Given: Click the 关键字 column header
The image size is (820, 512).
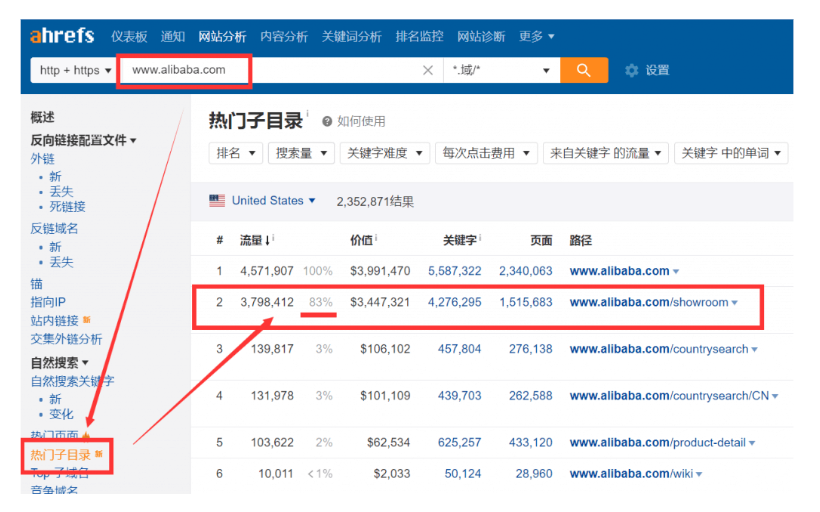Looking at the screenshot, I should pyautogui.click(x=460, y=240).
